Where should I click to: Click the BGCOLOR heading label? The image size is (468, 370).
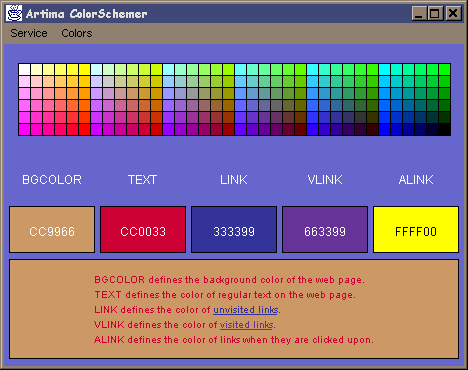(52, 180)
